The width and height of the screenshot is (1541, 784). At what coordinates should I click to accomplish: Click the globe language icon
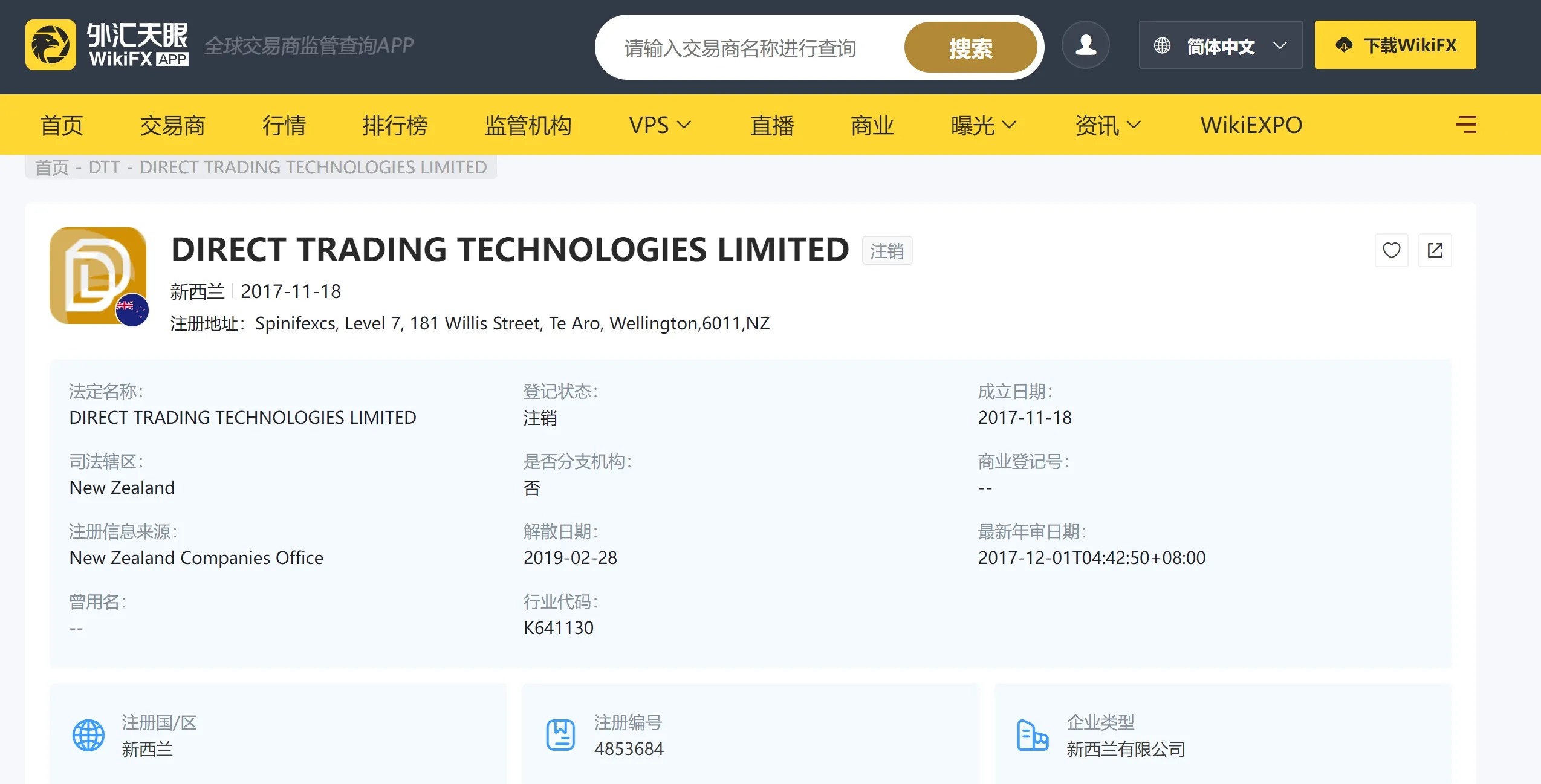click(1162, 45)
